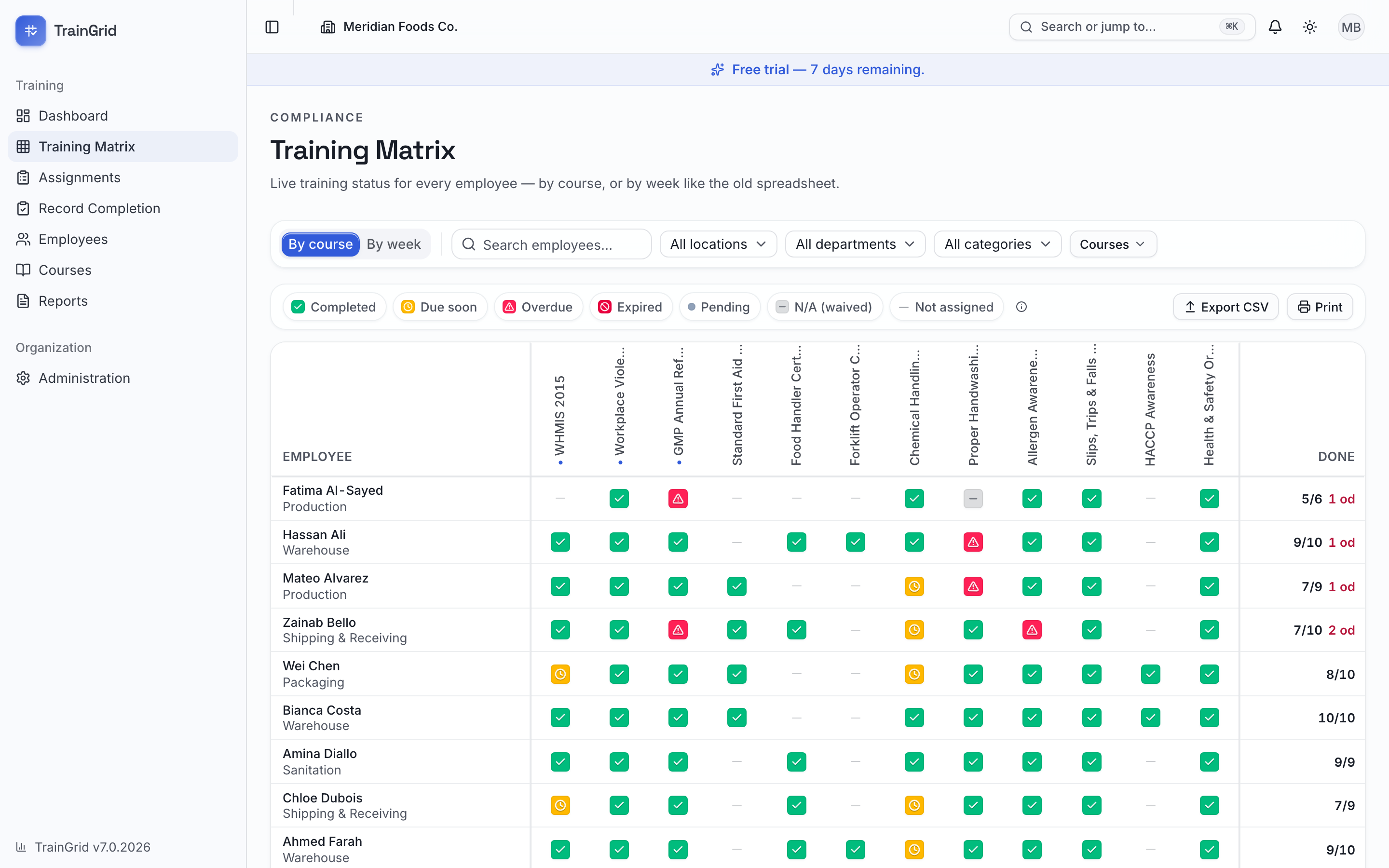1389x868 pixels.
Task: Switch matrix view to By course
Action: point(320,244)
